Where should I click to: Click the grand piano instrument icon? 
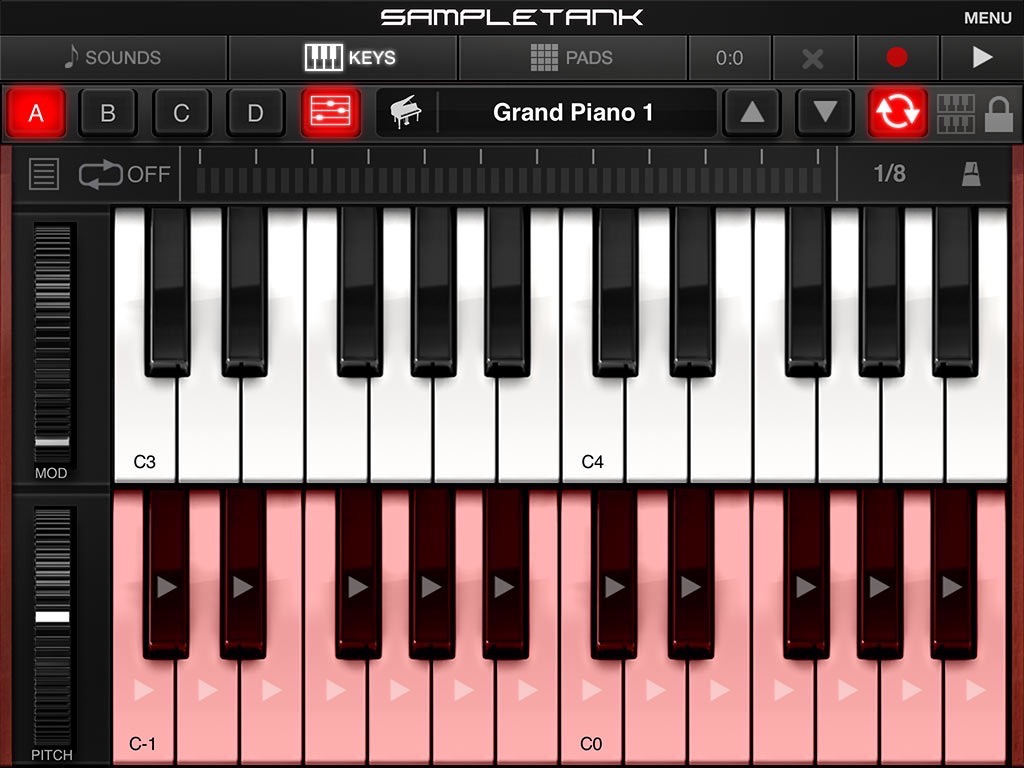click(406, 112)
